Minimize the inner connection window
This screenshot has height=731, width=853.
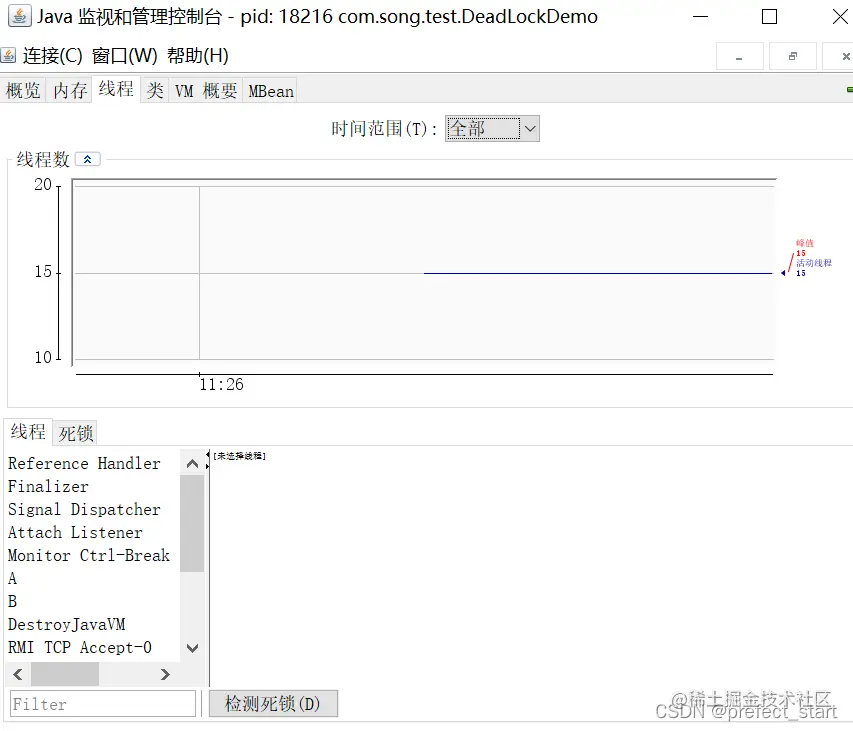pos(739,57)
